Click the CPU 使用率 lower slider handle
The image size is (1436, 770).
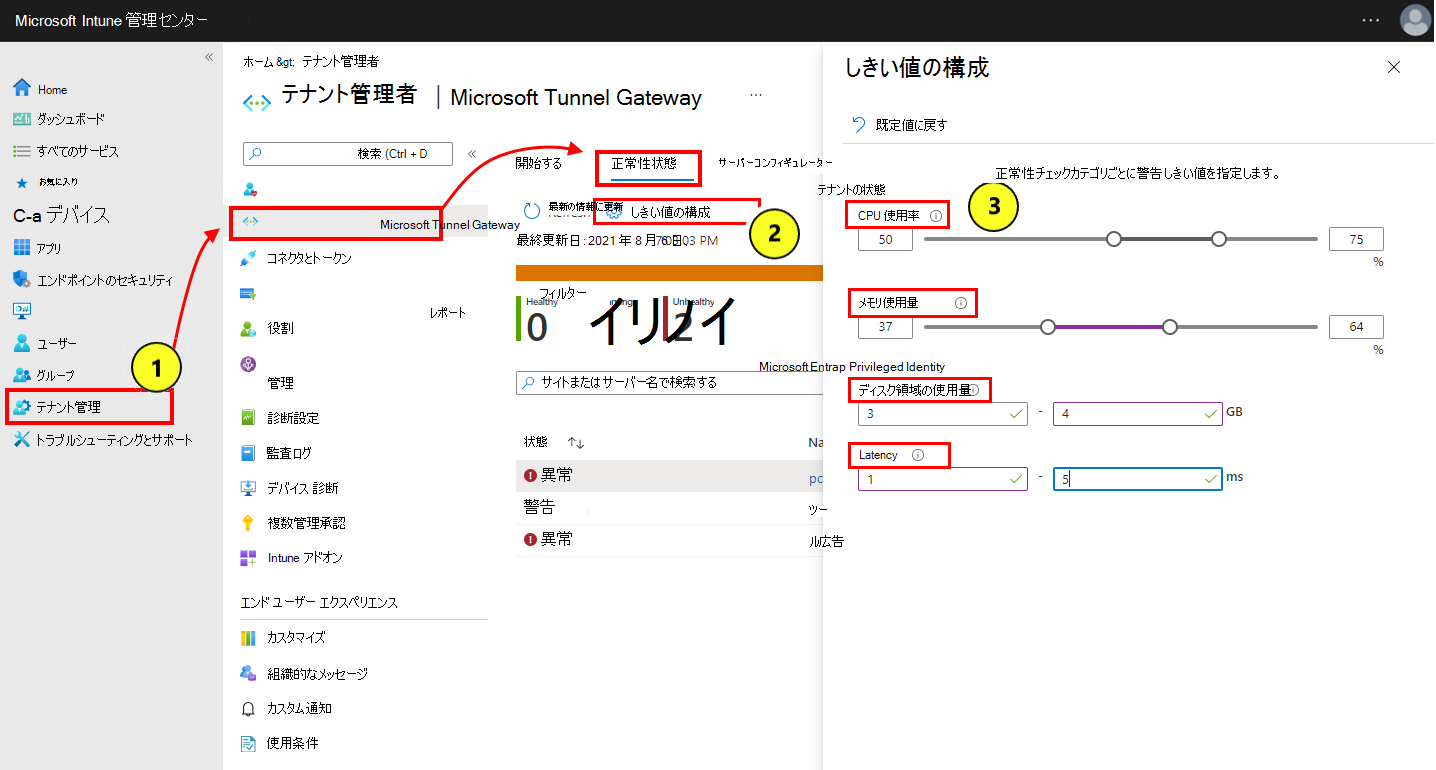tap(1114, 239)
